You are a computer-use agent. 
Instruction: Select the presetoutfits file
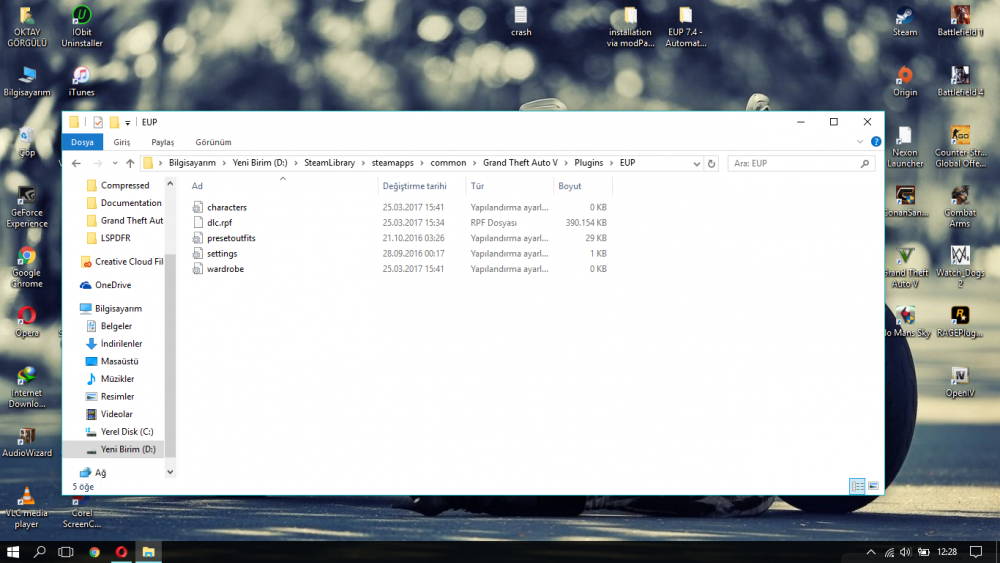coord(231,238)
